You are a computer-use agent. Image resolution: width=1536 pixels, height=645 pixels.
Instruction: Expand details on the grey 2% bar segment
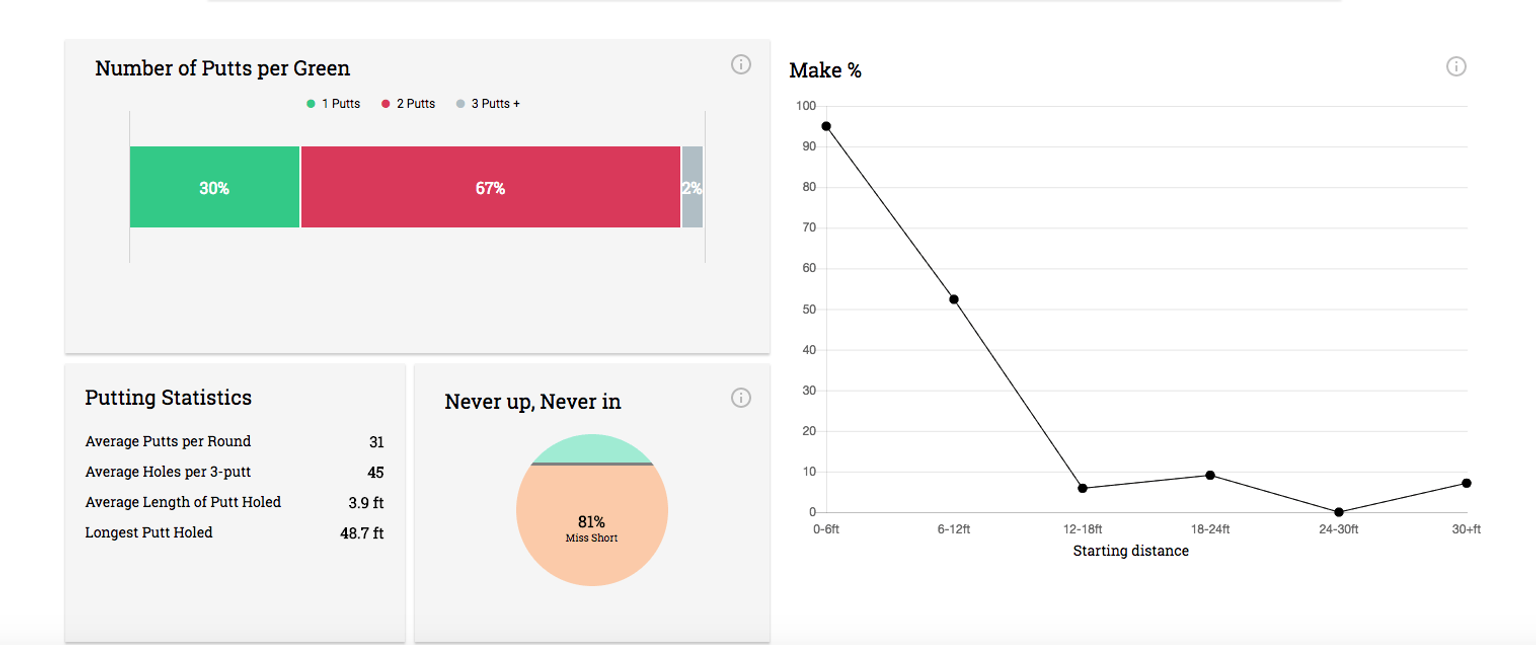point(693,187)
